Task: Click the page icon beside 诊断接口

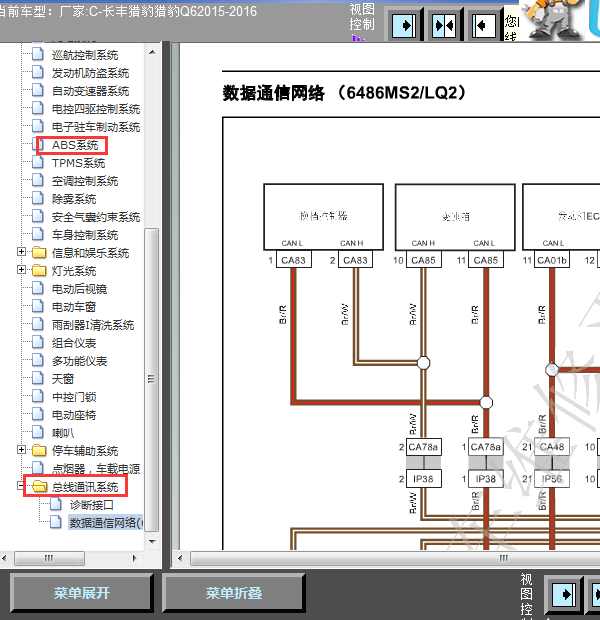Action: coord(56,504)
